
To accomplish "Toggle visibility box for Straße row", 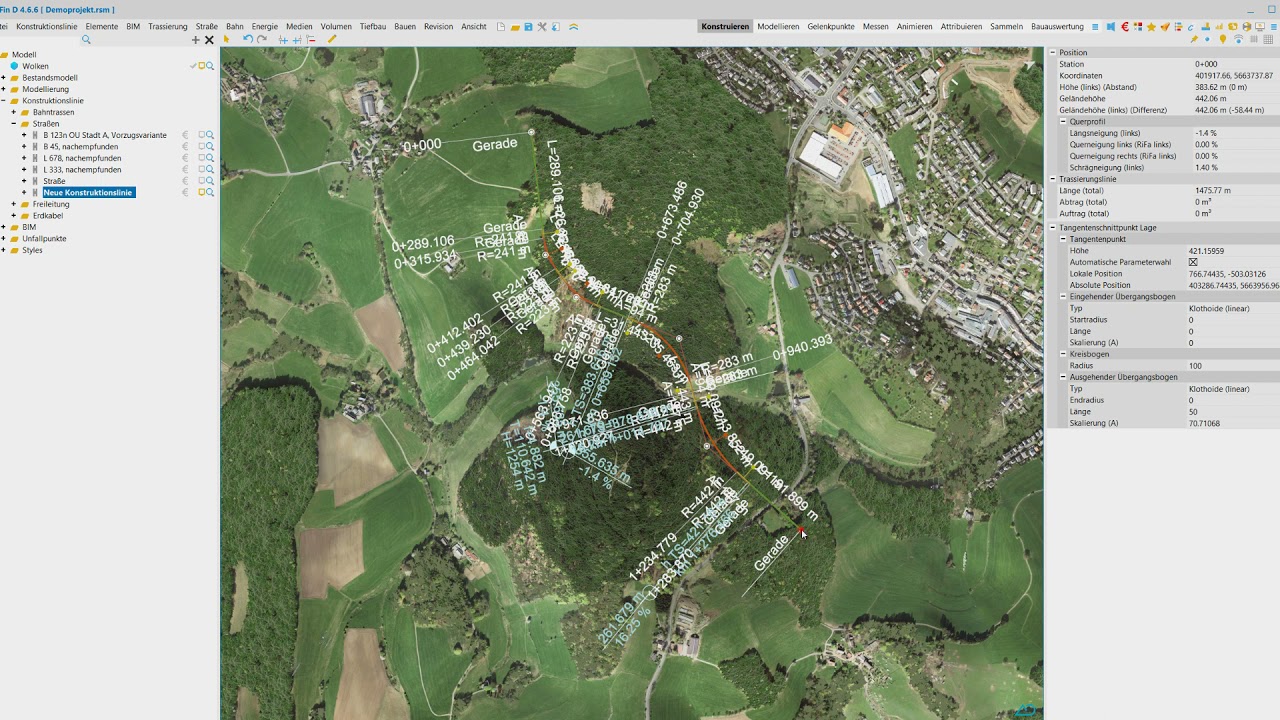I will (202, 181).
